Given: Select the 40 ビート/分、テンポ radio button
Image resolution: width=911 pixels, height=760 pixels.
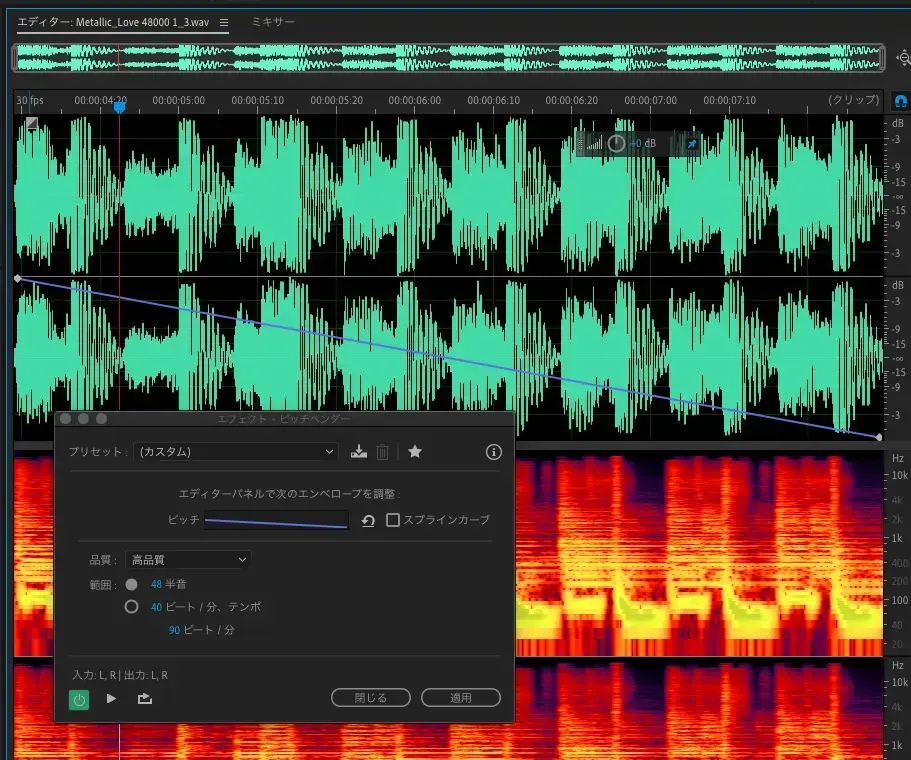Looking at the screenshot, I should (x=131, y=607).
